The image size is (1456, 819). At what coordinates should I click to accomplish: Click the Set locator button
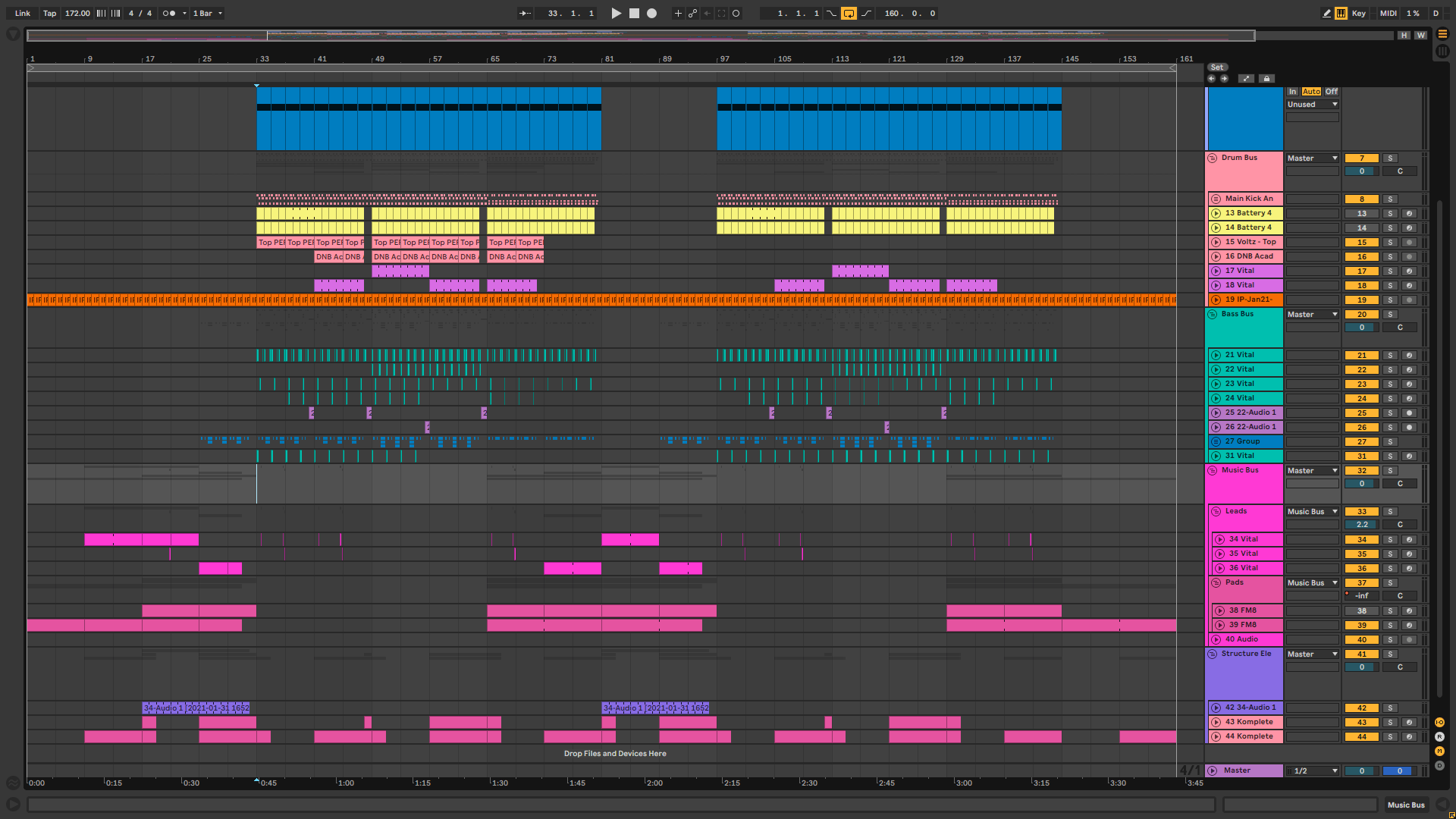coord(1217,67)
